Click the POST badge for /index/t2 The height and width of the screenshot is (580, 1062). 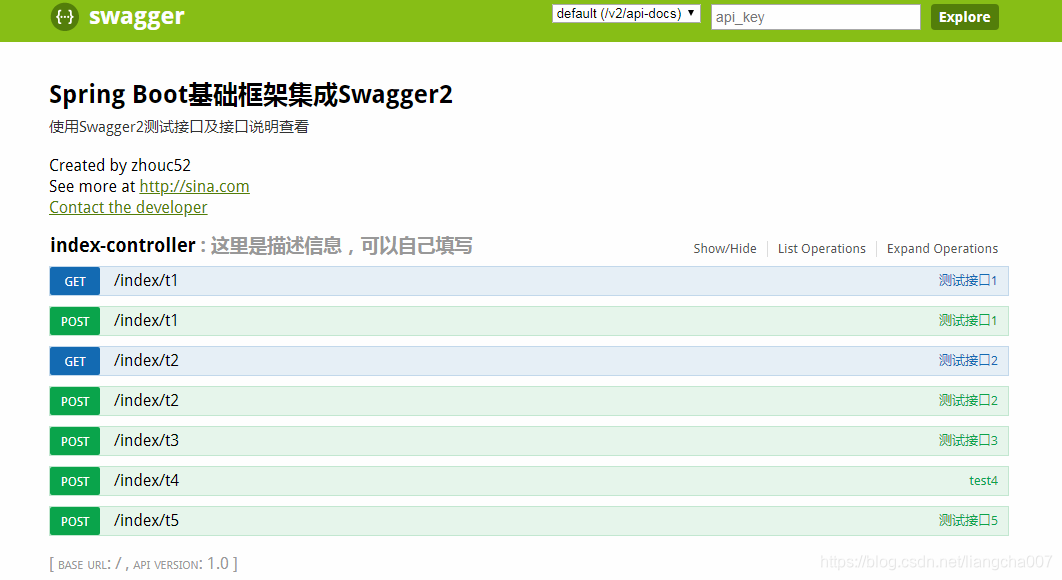click(75, 401)
